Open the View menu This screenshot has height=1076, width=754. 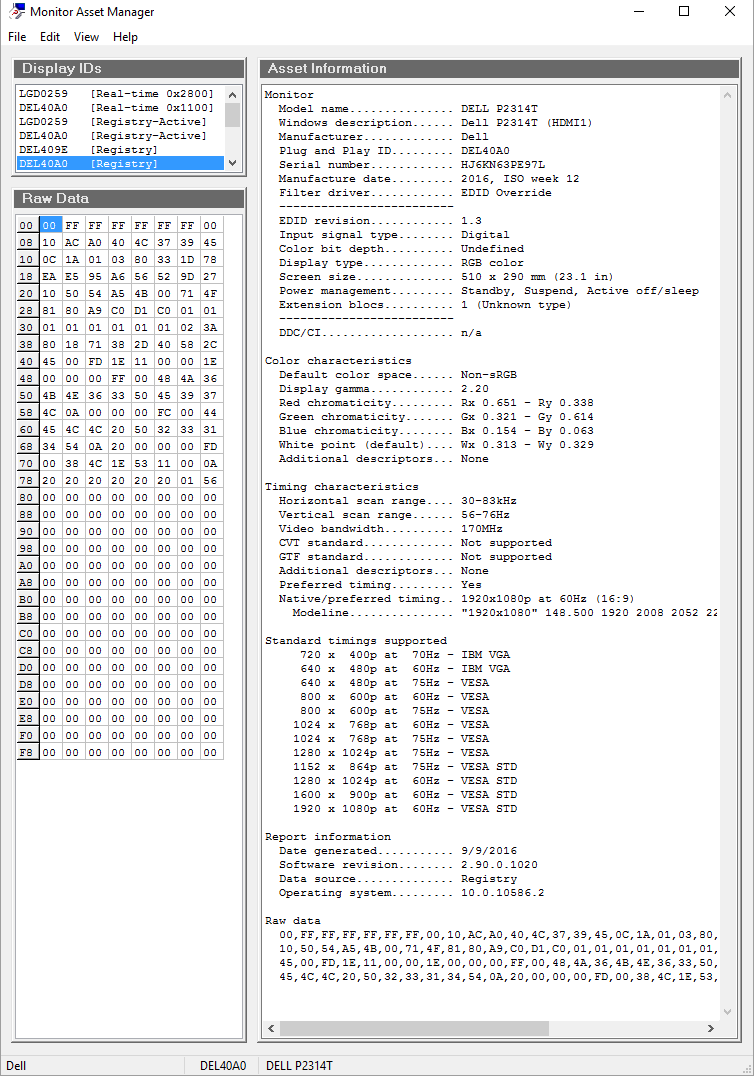click(87, 37)
